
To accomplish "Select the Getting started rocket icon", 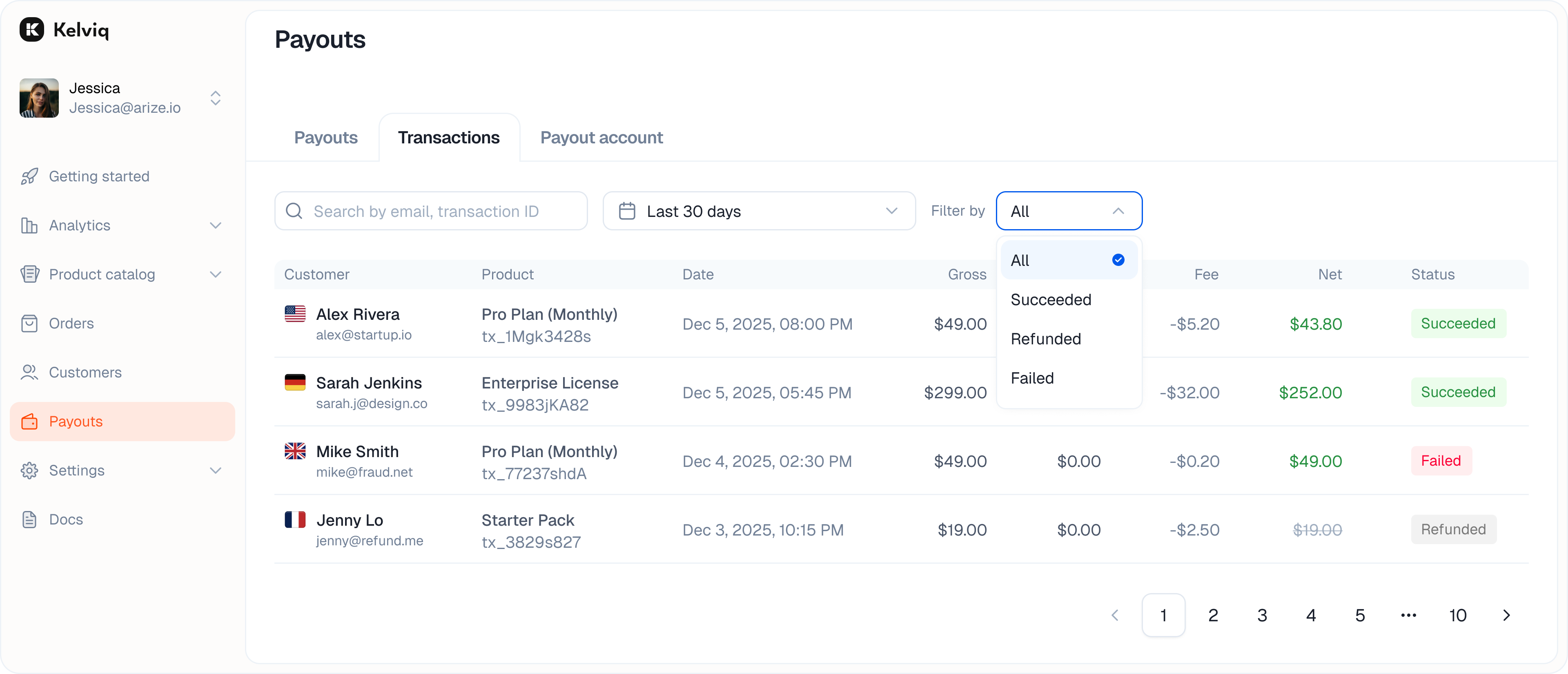I will tap(30, 176).
